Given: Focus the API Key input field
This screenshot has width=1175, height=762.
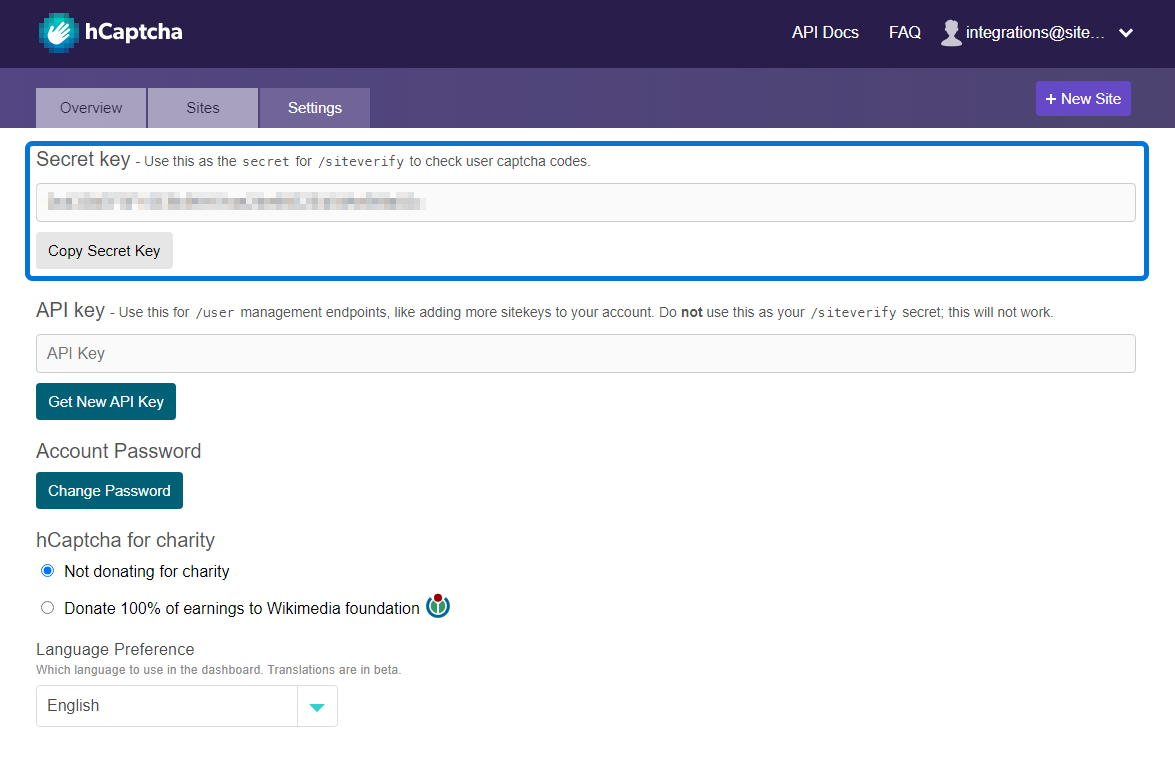Looking at the screenshot, I should [x=586, y=354].
